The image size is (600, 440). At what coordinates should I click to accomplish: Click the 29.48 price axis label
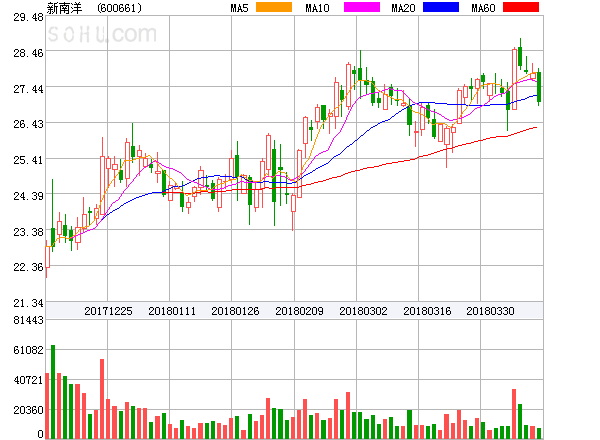28,17
